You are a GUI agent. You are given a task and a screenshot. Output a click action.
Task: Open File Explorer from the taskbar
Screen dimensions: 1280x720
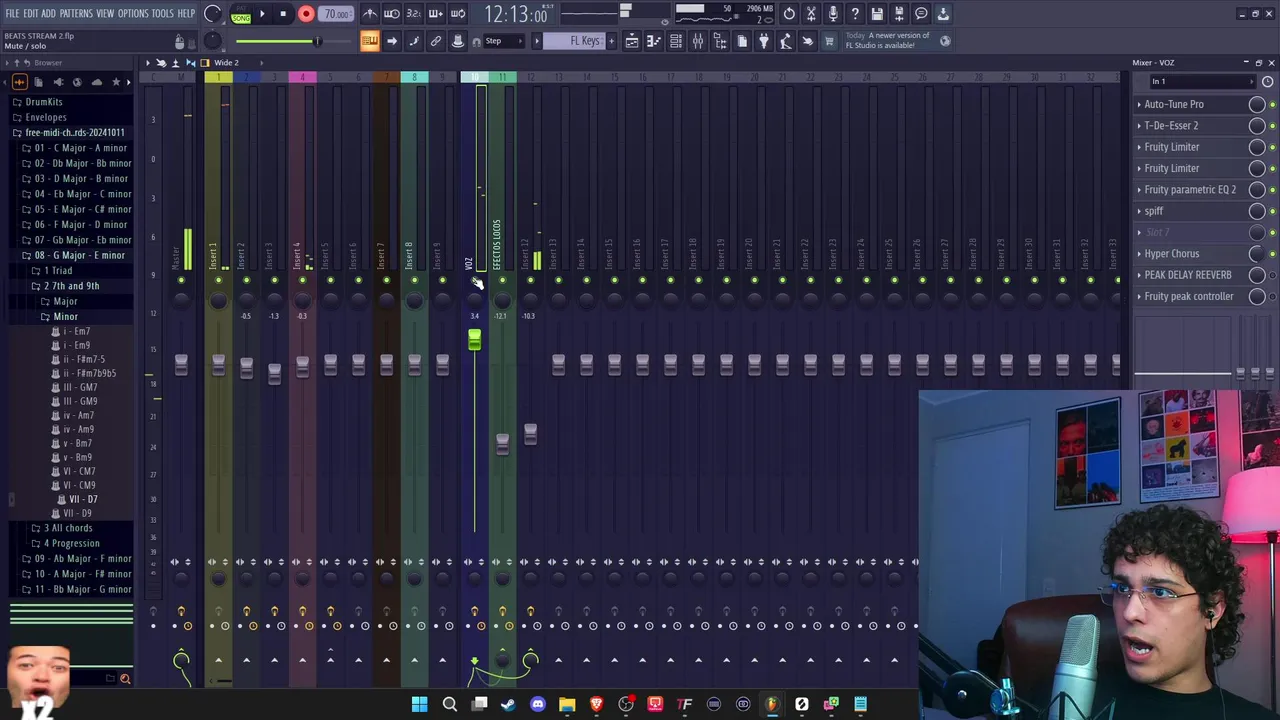[567, 704]
